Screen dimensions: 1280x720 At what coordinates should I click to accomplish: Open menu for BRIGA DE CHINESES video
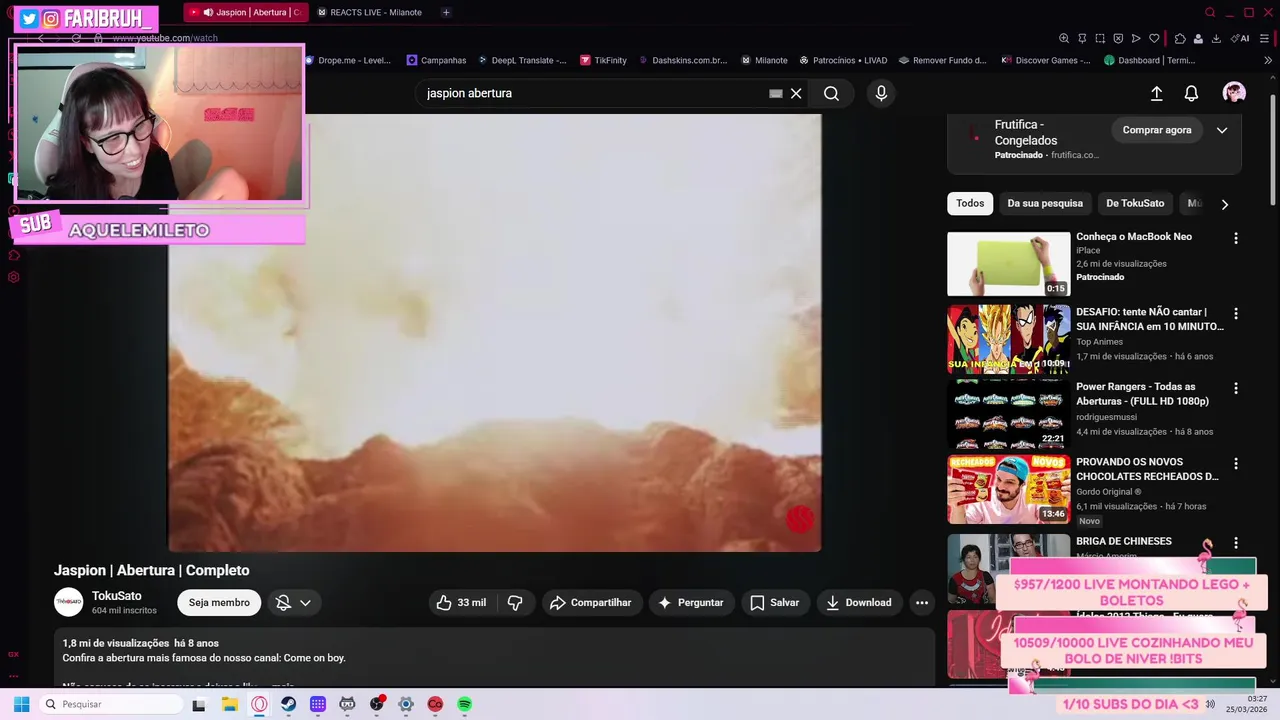1236,543
